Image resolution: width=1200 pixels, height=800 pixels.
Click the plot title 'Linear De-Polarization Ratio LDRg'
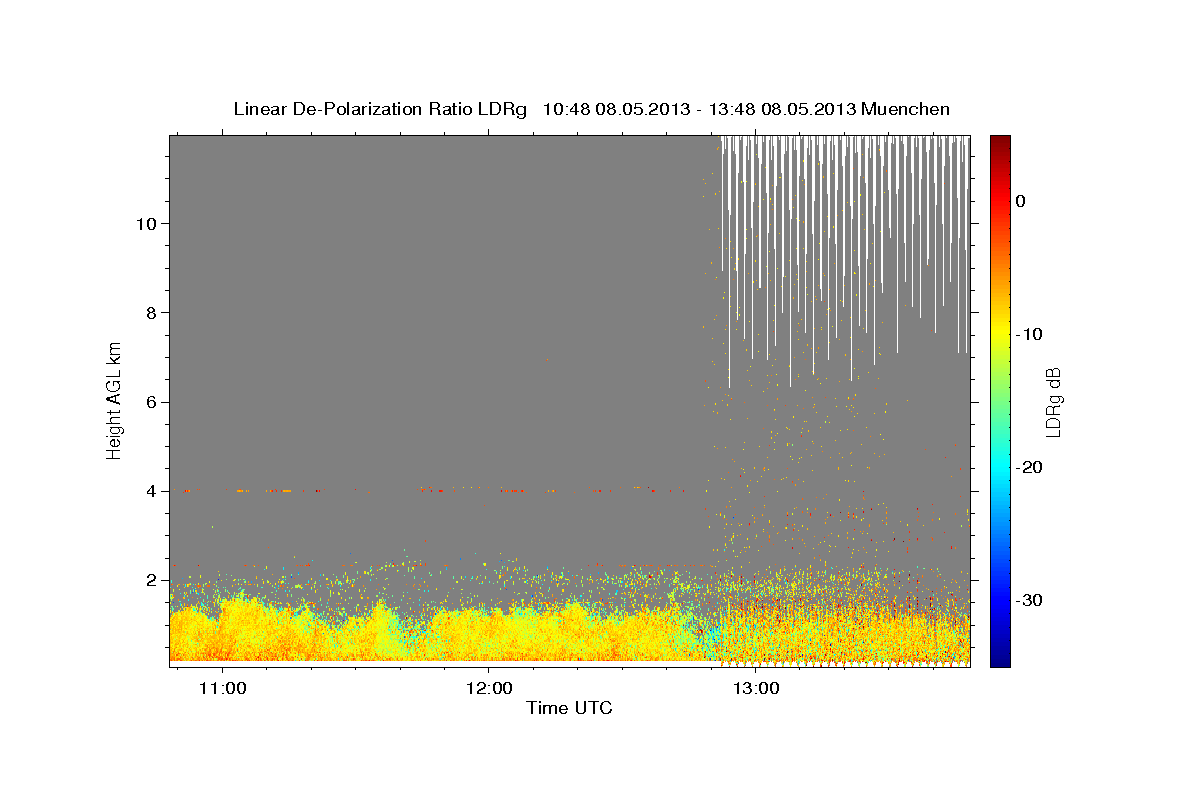pos(380,109)
